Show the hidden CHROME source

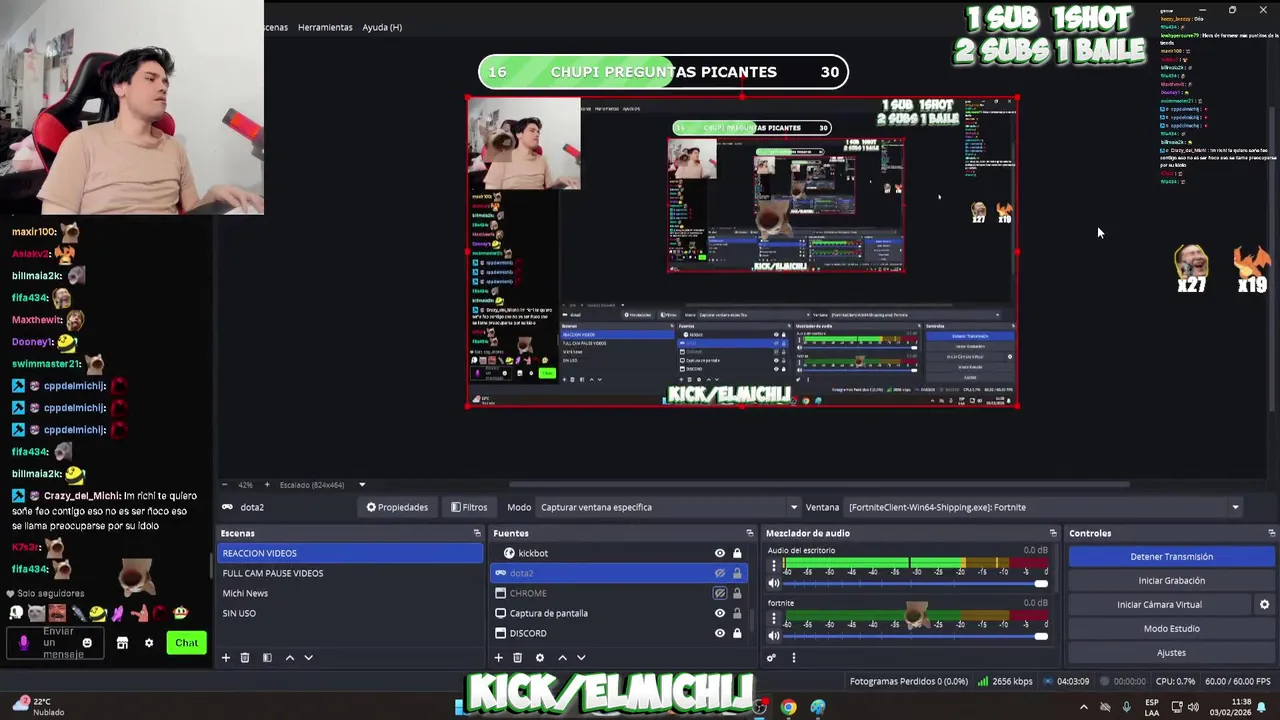click(719, 593)
